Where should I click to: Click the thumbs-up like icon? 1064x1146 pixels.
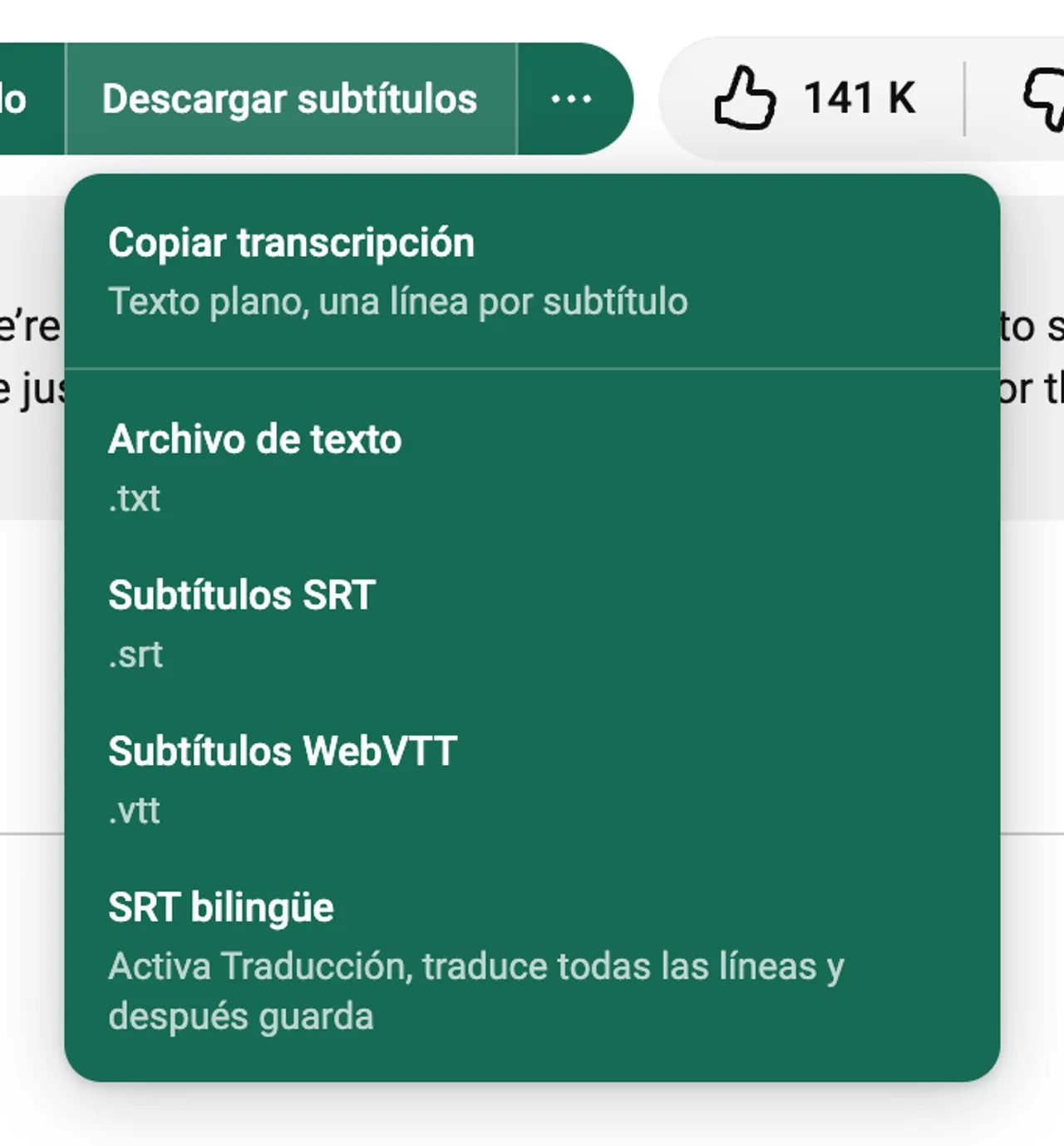click(x=745, y=99)
